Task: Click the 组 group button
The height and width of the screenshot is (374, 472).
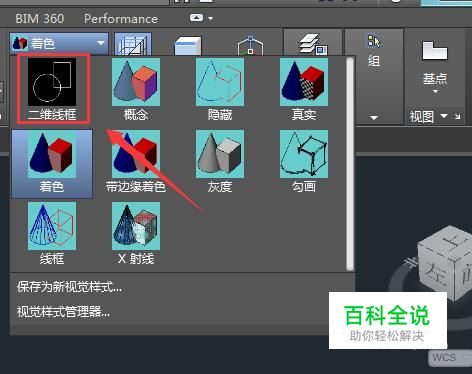Action: (x=374, y=50)
